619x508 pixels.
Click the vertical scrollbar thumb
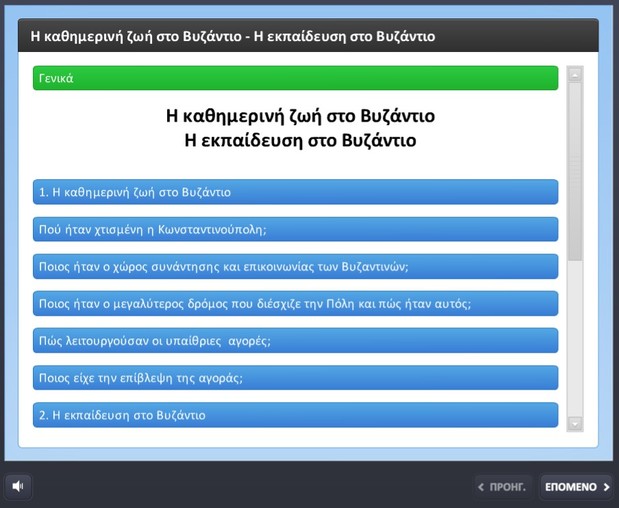[x=575, y=171]
